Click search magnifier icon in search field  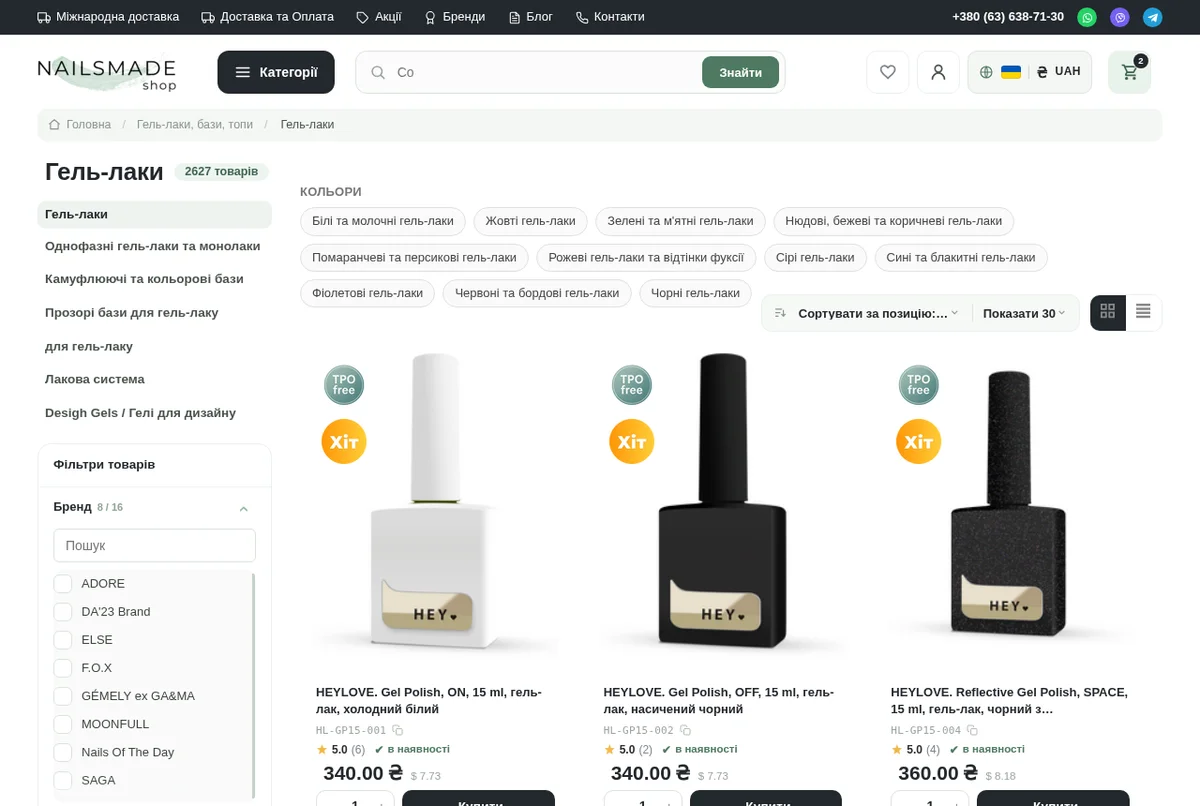coord(378,72)
